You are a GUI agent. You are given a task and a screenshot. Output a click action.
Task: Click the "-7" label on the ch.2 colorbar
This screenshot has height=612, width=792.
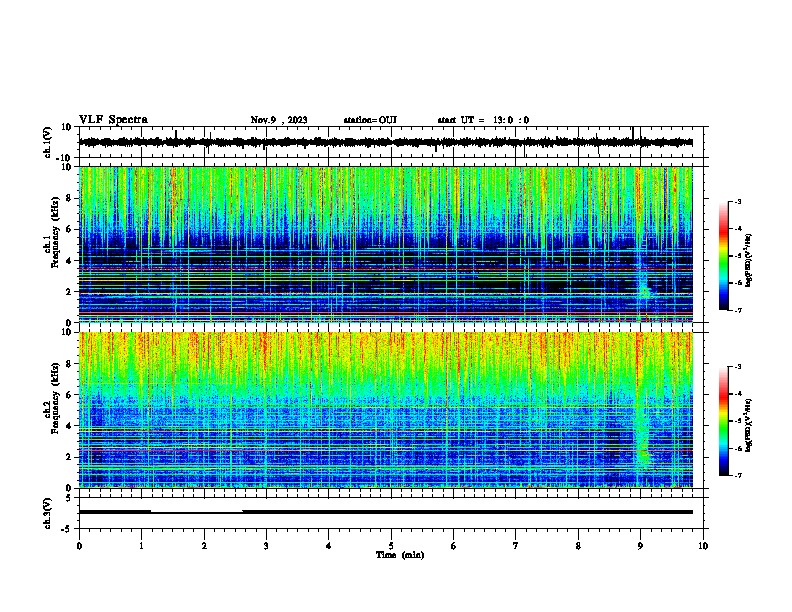[738, 476]
